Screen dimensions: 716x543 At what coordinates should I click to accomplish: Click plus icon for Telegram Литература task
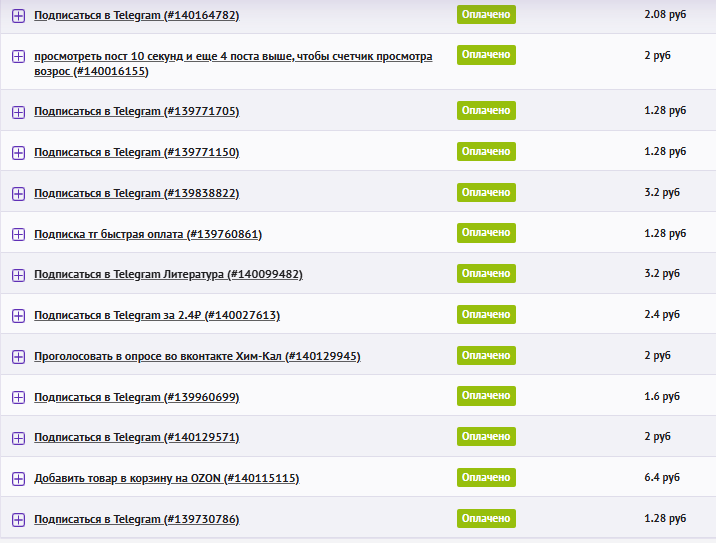click(x=18, y=275)
